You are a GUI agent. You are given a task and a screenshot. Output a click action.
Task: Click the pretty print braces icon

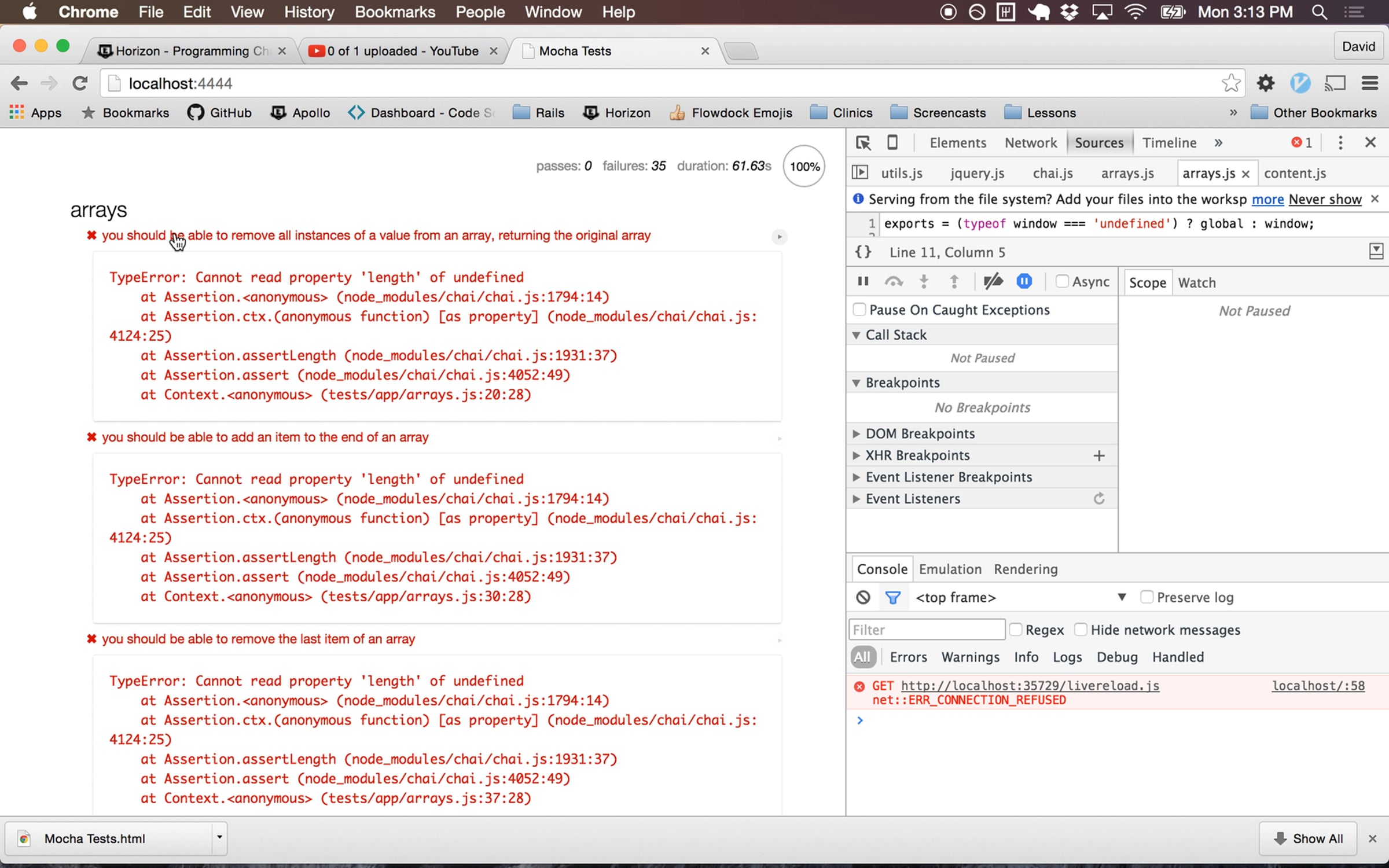point(863,252)
